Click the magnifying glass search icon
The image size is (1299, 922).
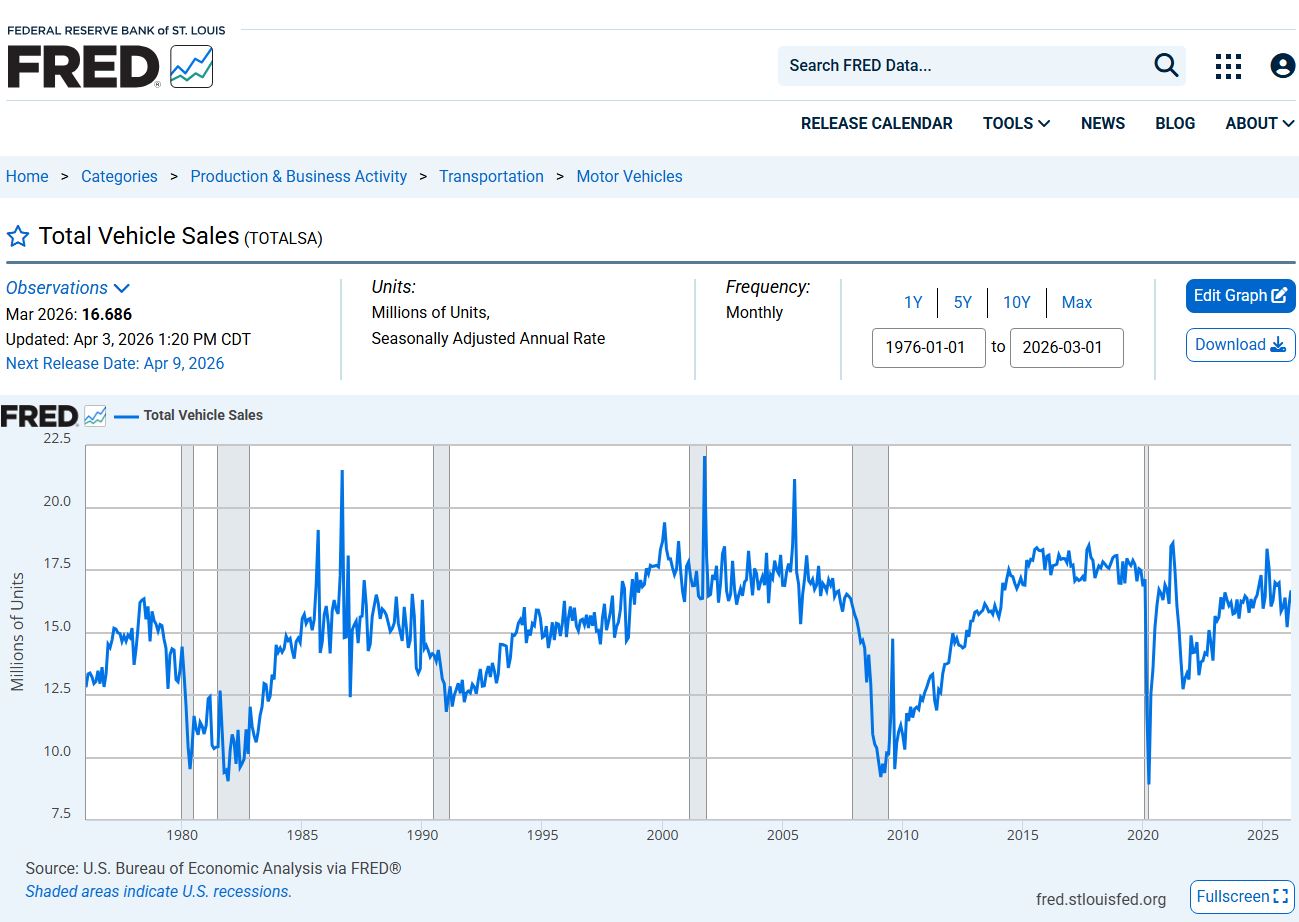coord(1166,65)
